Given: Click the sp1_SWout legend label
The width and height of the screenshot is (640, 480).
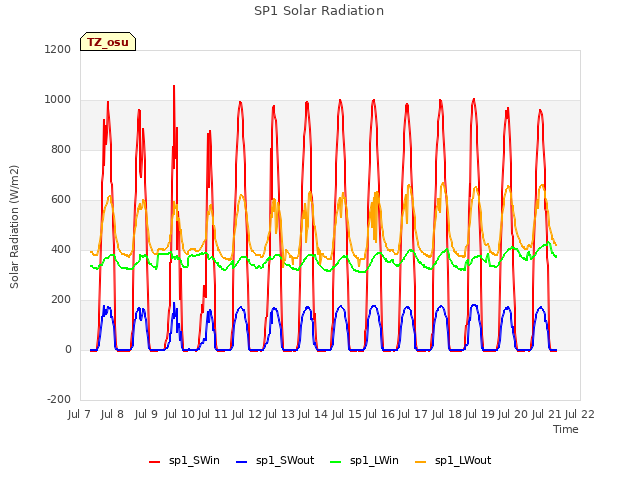Looking at the screenshot, I should pos(285,460).
